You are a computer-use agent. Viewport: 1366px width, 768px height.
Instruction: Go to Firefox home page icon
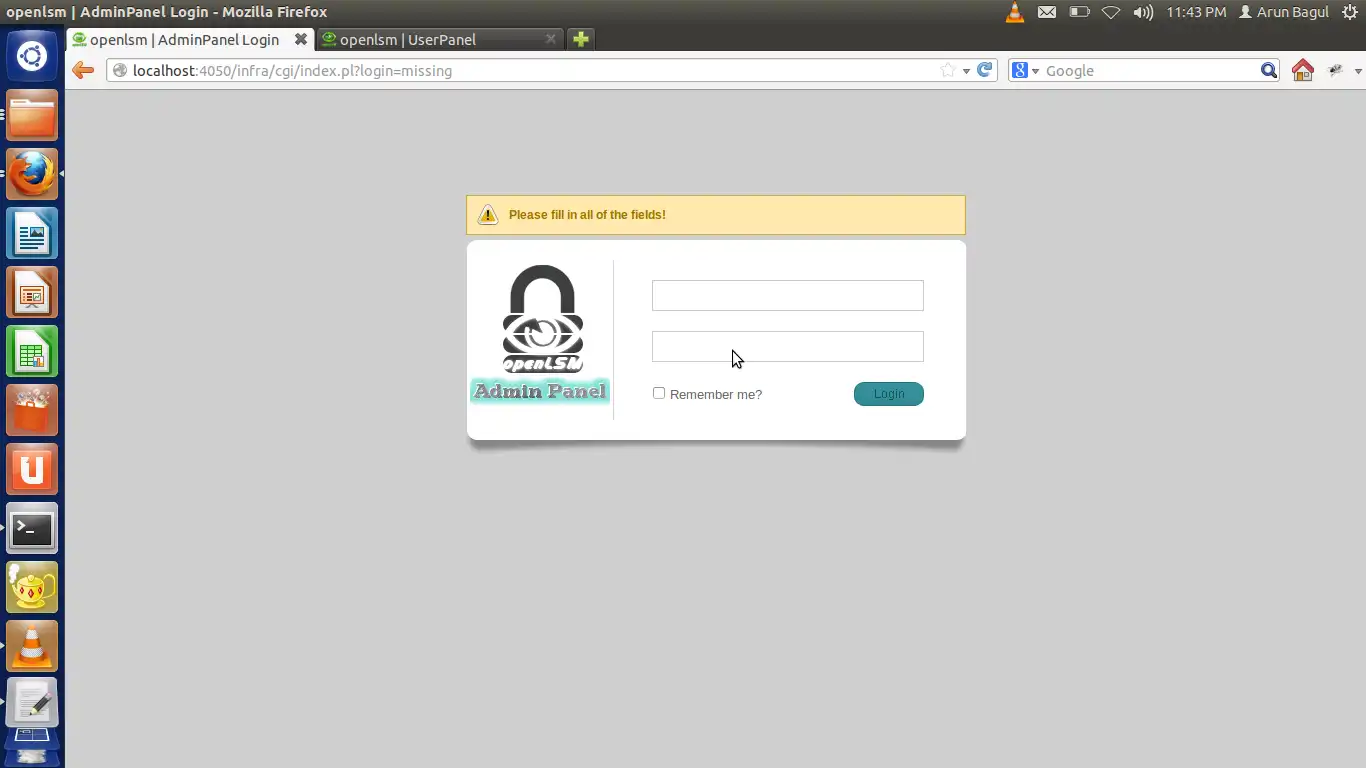coord(1302,70)
